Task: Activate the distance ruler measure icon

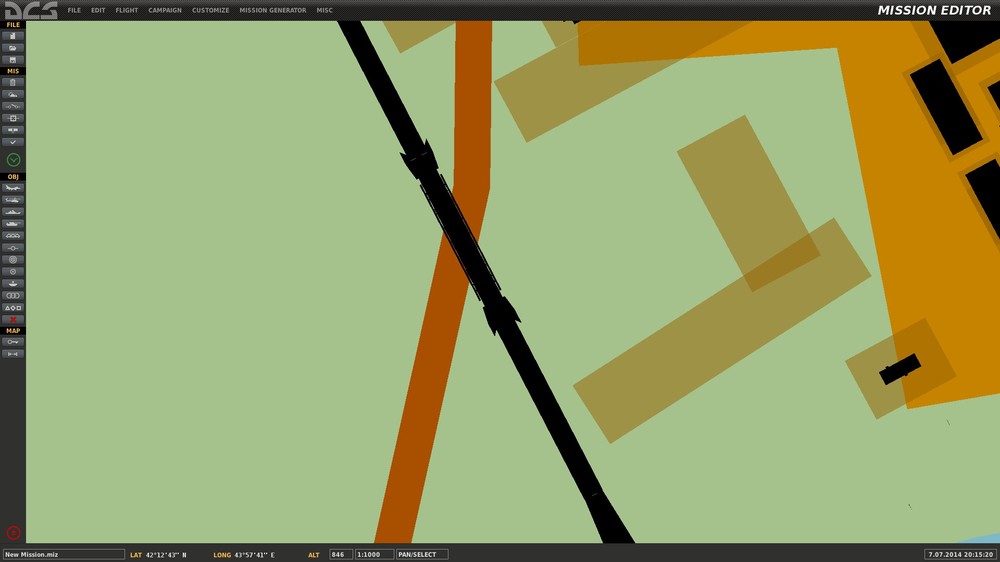Action: pyautogui.click(x=13, y=354)
